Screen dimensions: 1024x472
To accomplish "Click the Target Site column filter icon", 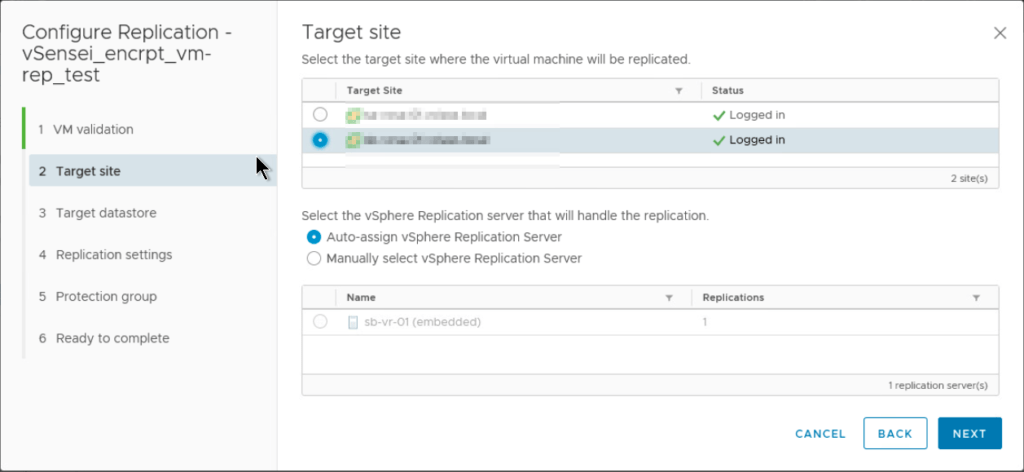I will (679, 91).
